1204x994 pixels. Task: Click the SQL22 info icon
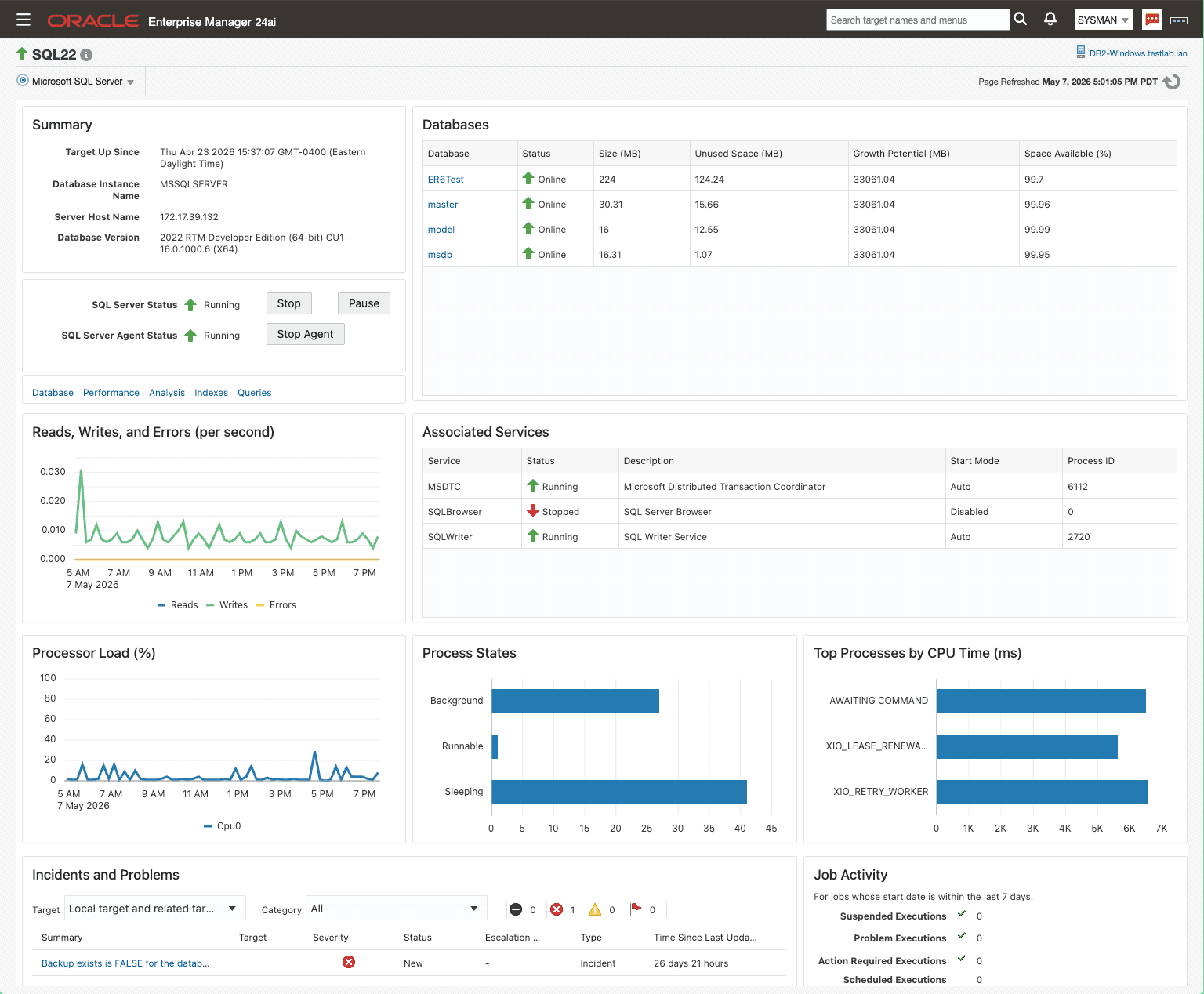click(x=86, y=55)
